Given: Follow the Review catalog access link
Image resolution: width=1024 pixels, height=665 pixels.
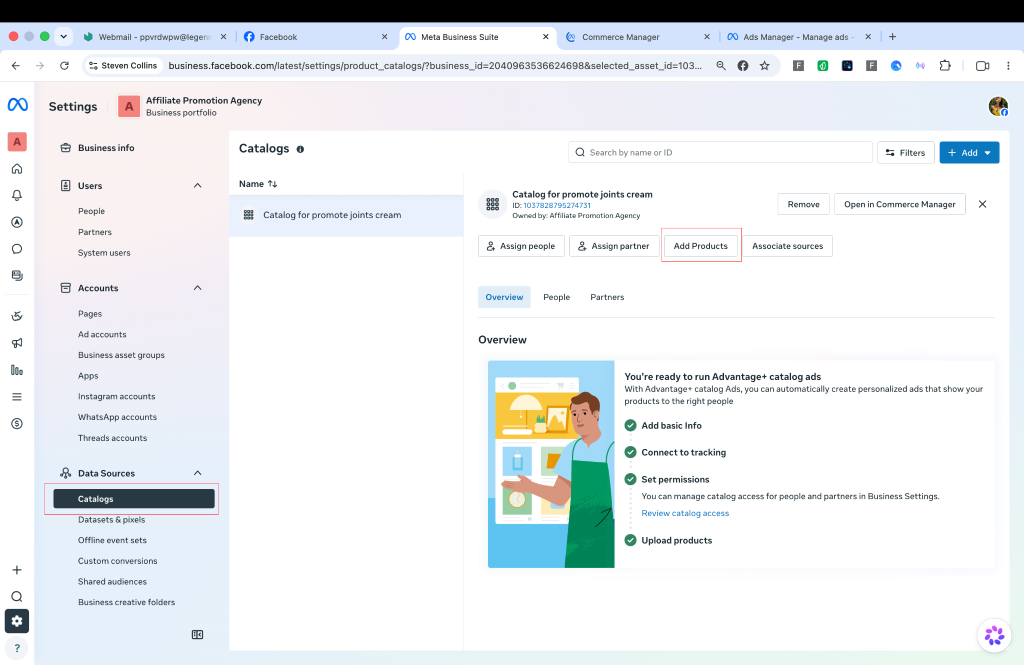Looking at the screenshot, I should [684, 513].
